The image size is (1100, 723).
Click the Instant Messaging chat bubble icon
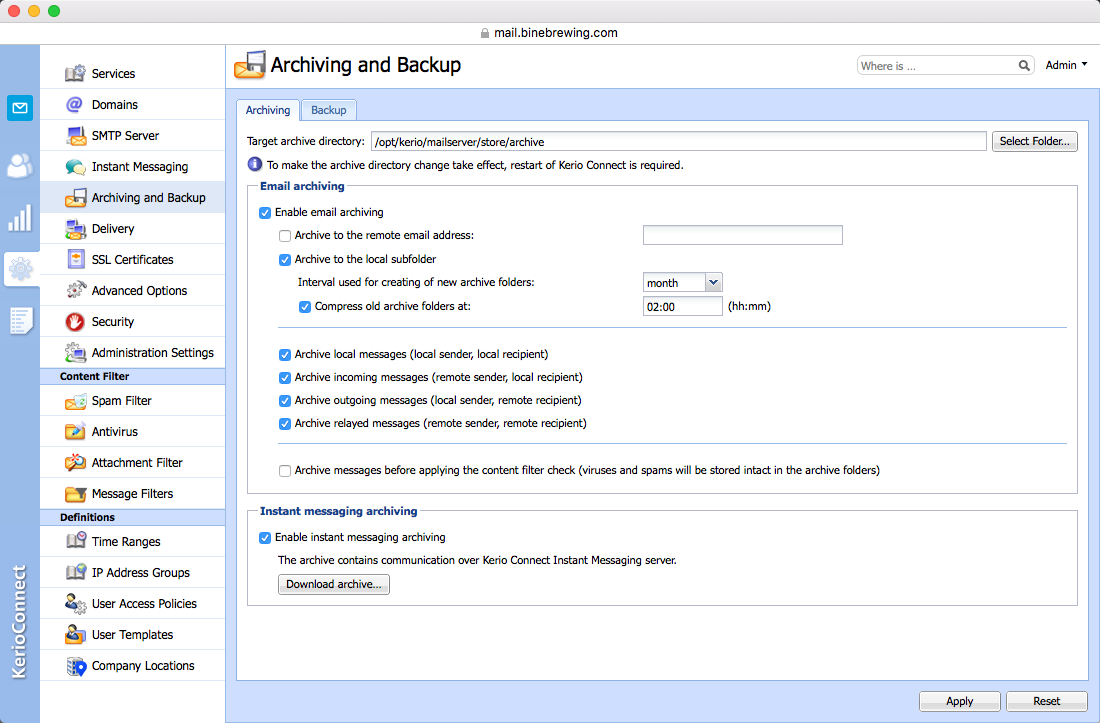[75, 167]
